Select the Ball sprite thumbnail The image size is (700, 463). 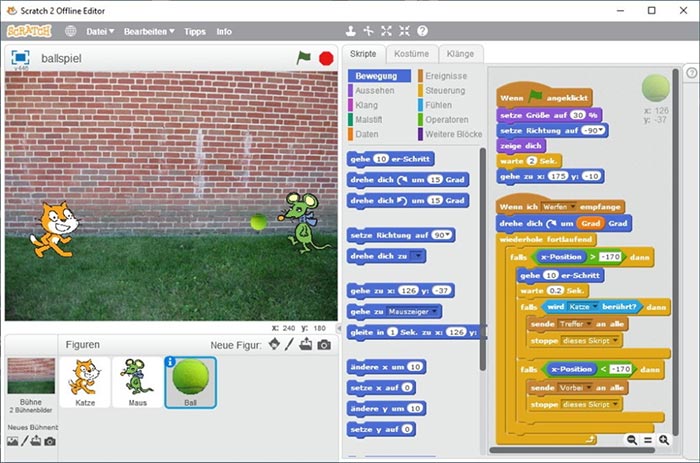click(x=191, y=383)
